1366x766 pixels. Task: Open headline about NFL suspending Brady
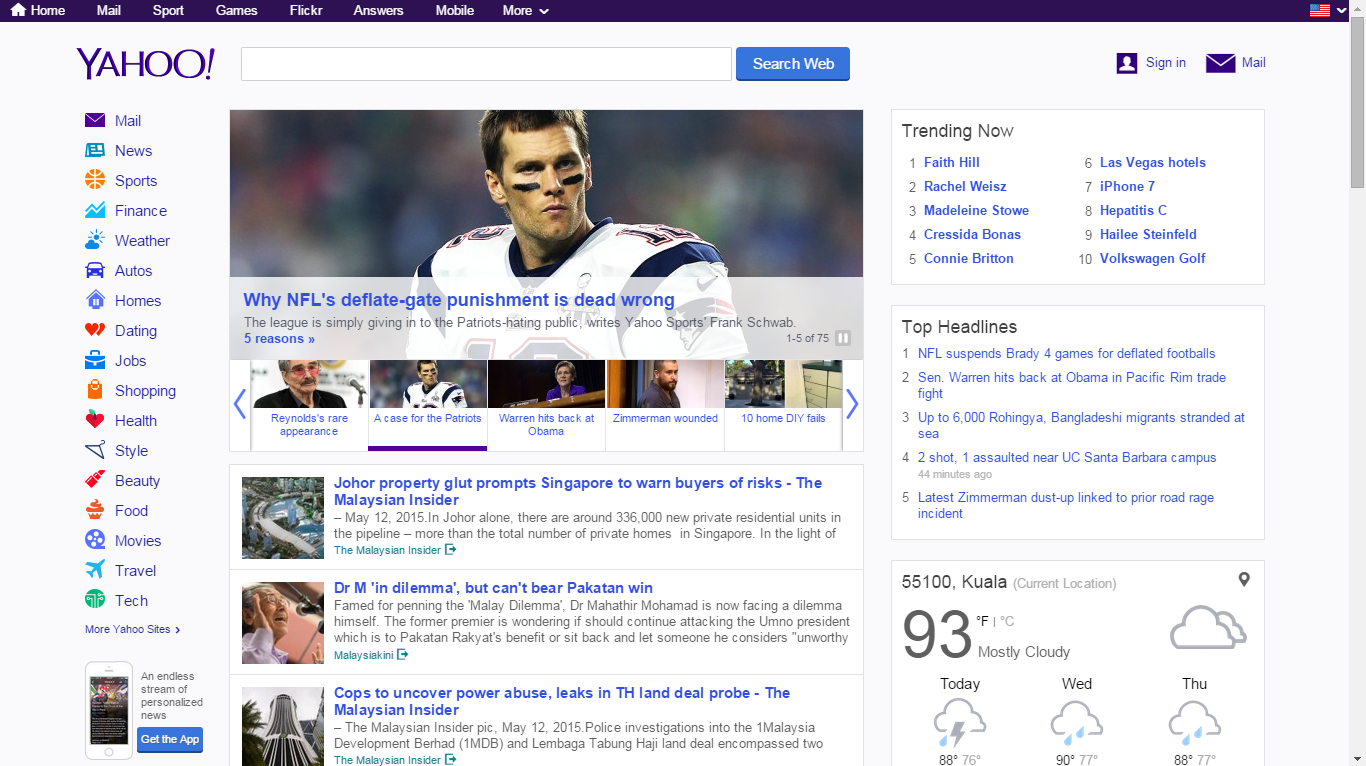(1067, 353)
